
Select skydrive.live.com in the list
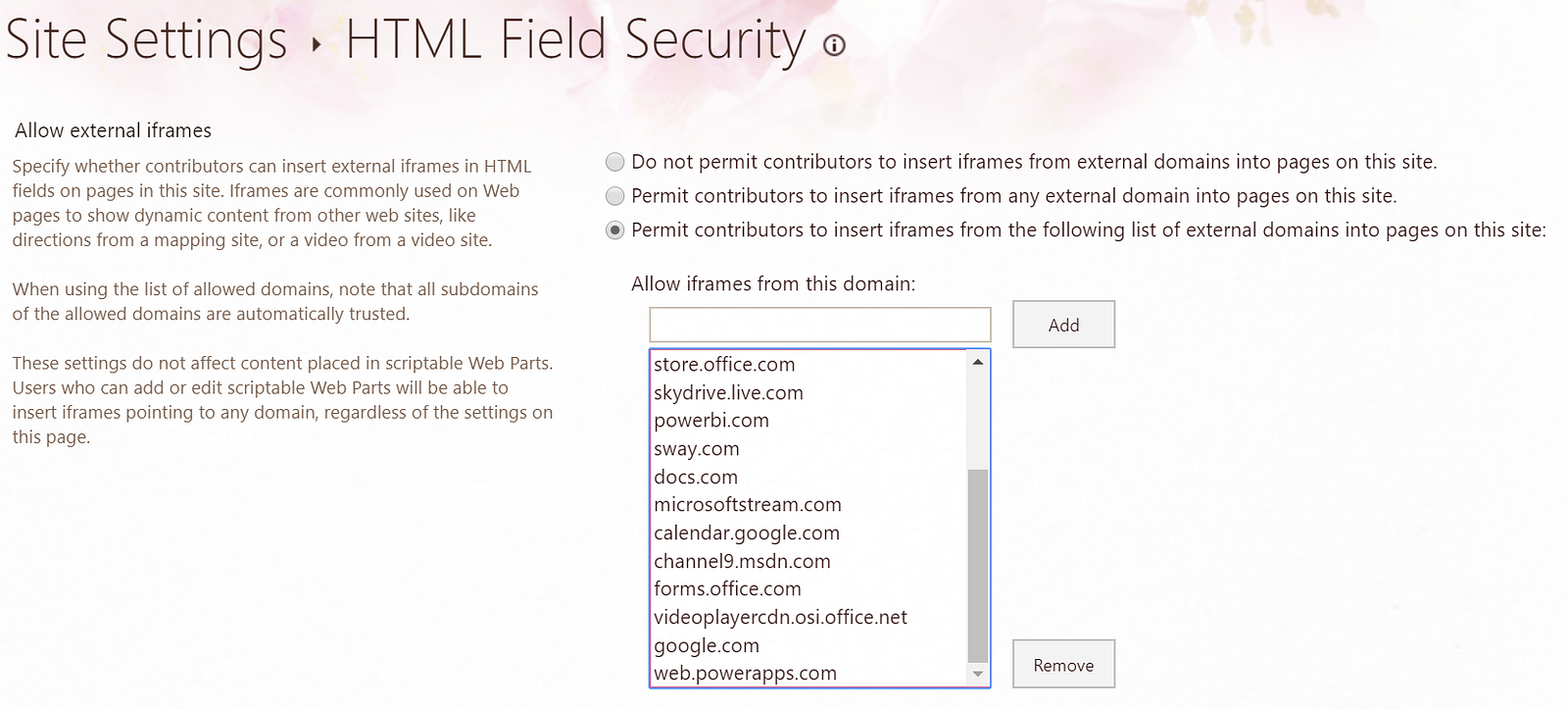point(728,393)
